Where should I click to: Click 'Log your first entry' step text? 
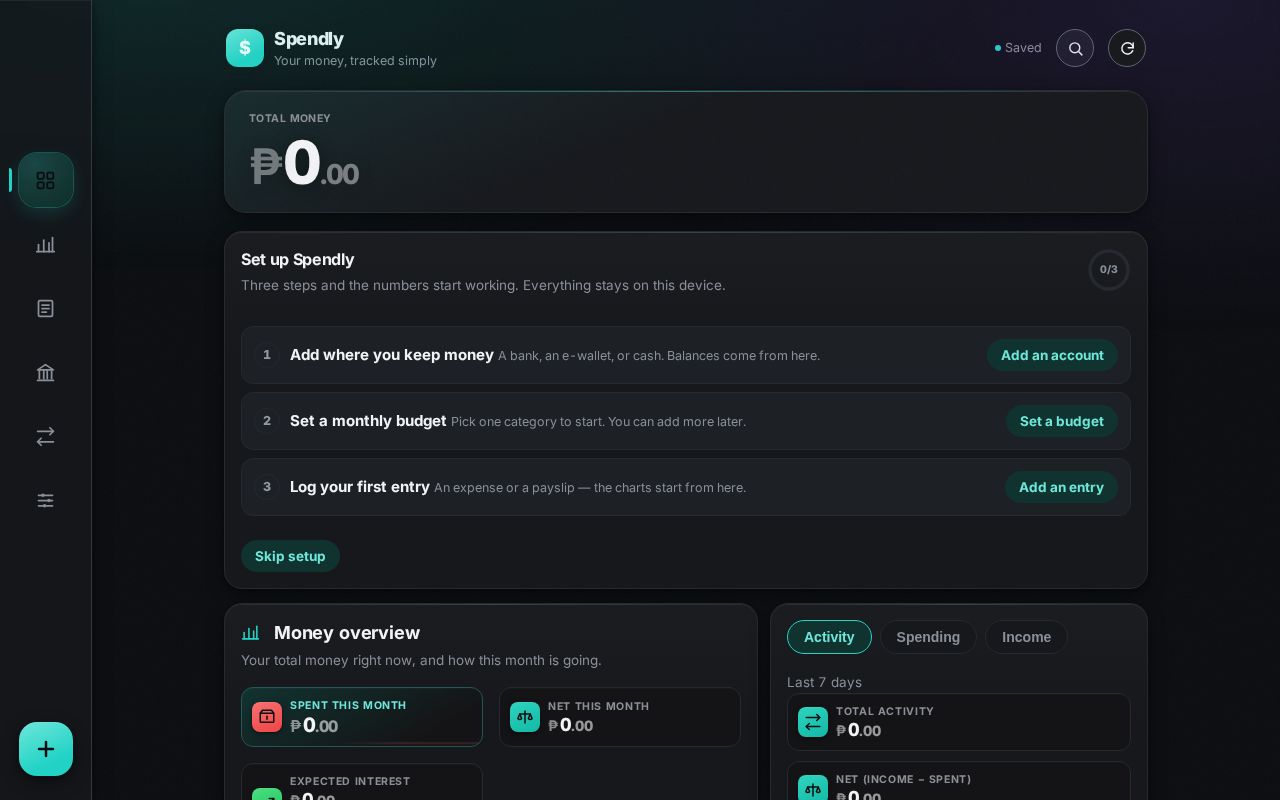(x=360, y=487)
